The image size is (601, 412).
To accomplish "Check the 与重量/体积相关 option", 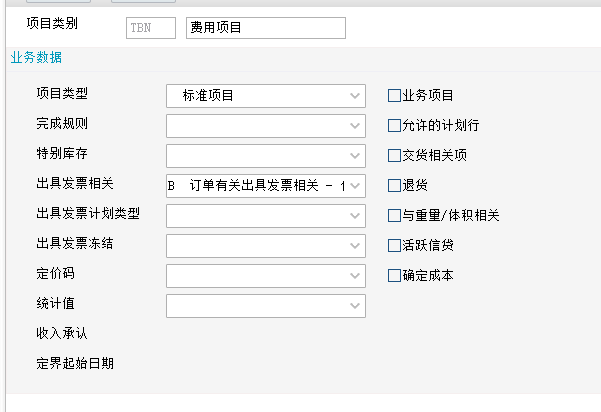I will point(394,215).
